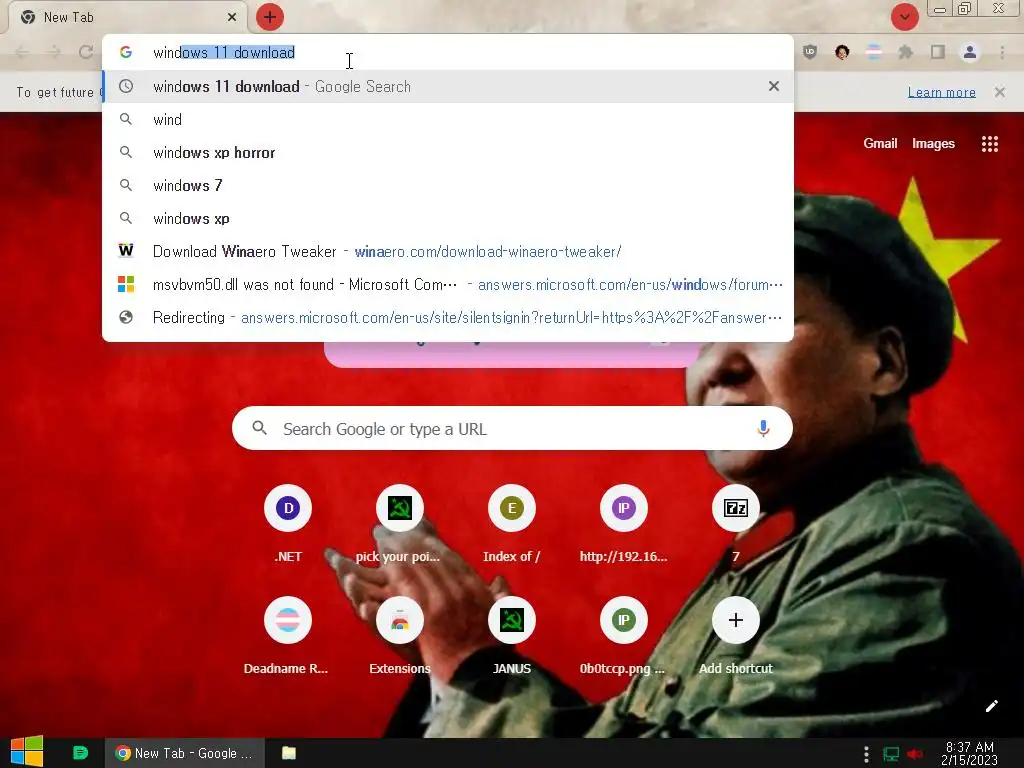Click the taskbar clock showing 8:37 AM
This screenshot has height=768, width=1024.
click(969, 753)
